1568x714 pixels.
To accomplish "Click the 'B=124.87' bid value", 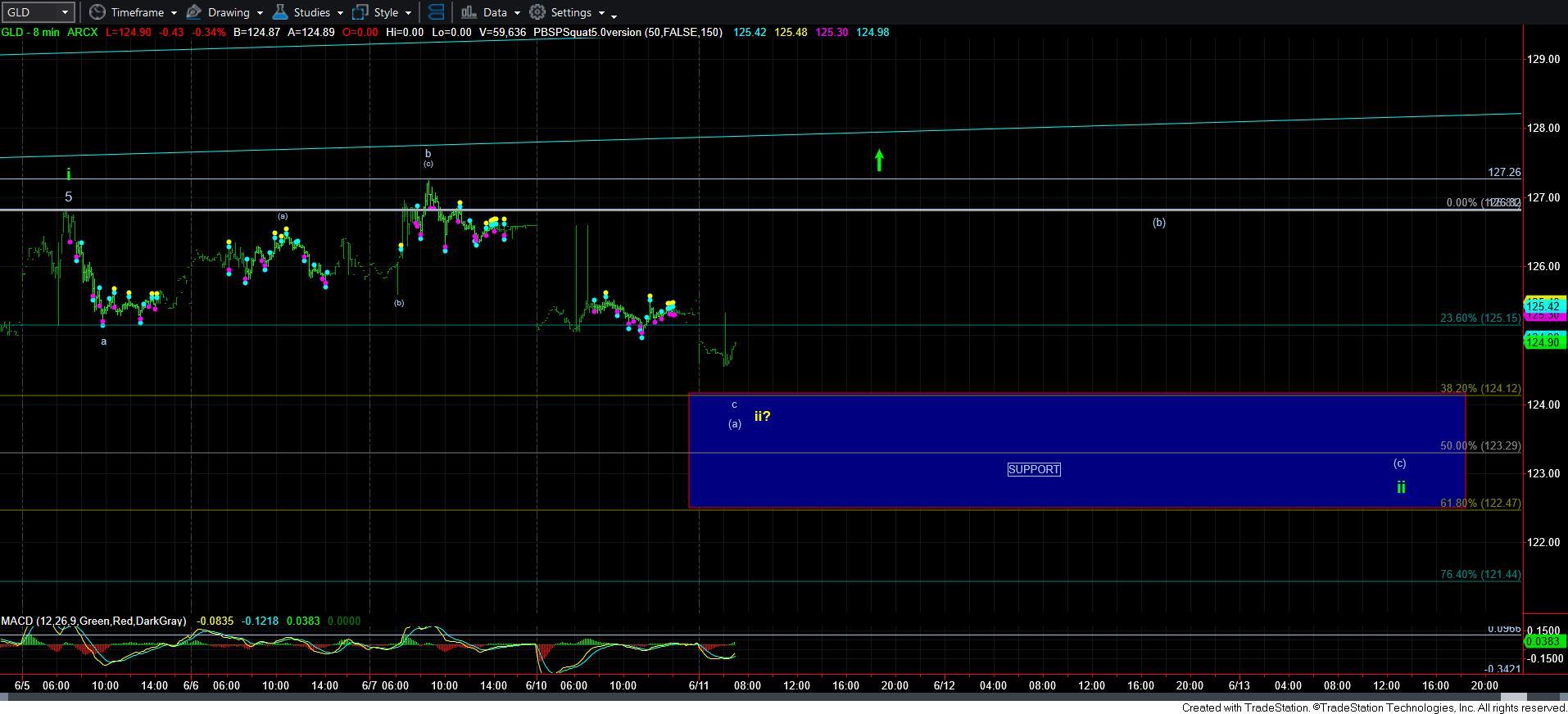I will (257, 32).
